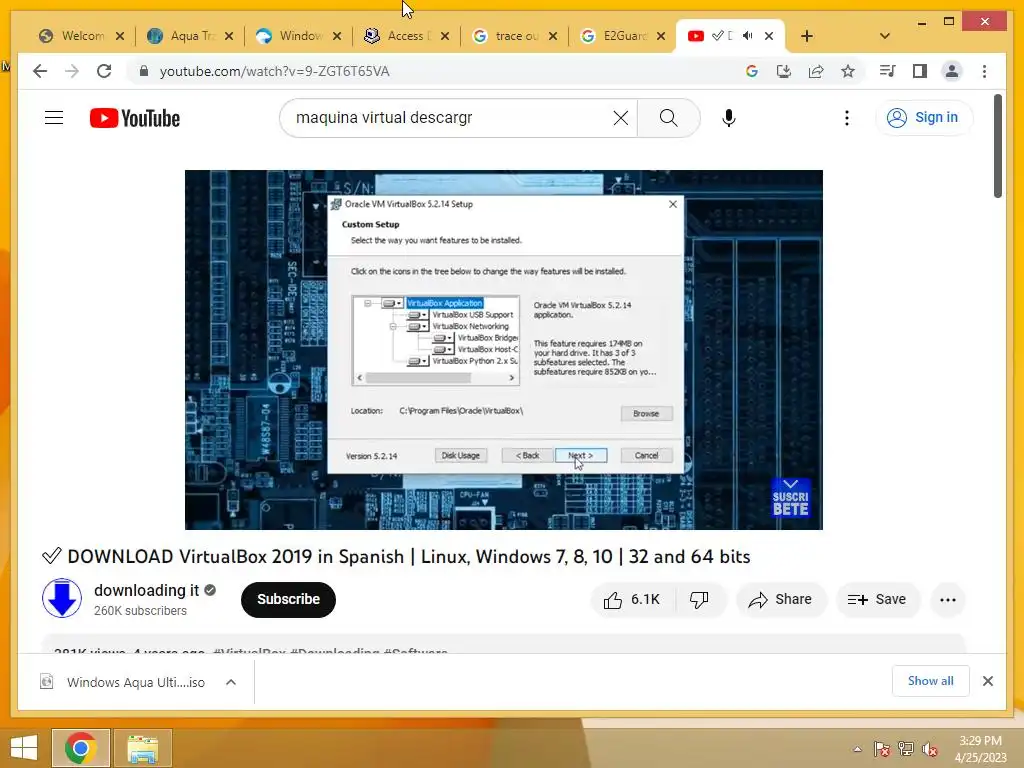Click the browser forward arrow

(x=72, y=71)
